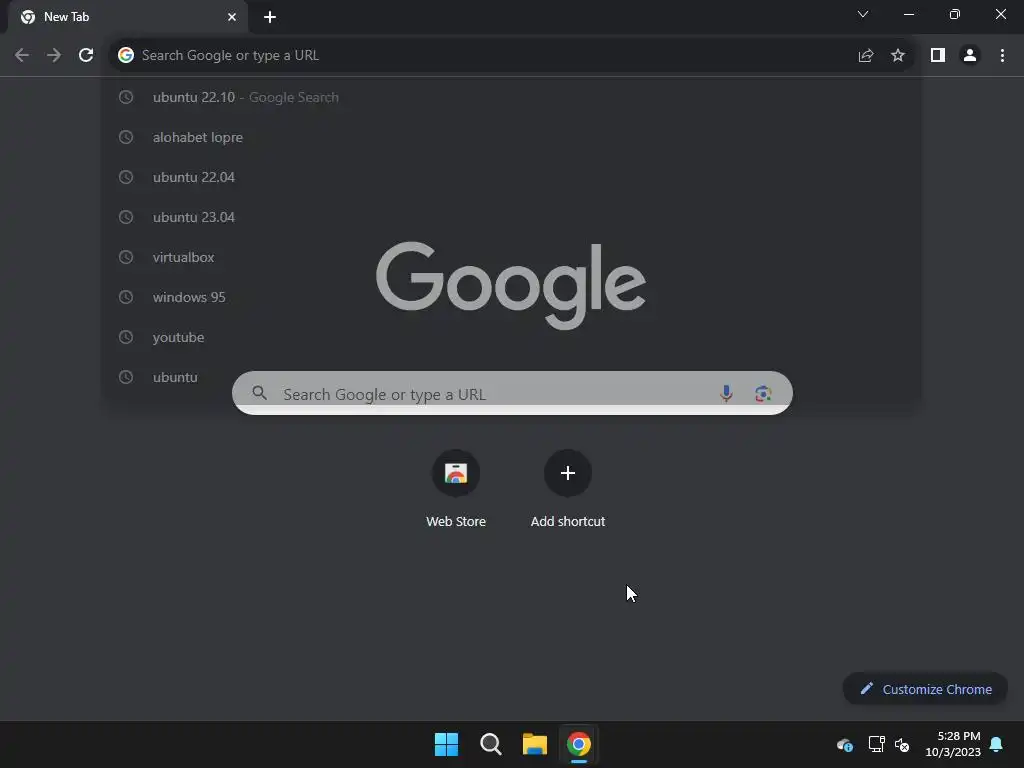Viewport: 1024px width, 768px height.
Task: Open the side panel icon
Action: [x=938, y=56]
